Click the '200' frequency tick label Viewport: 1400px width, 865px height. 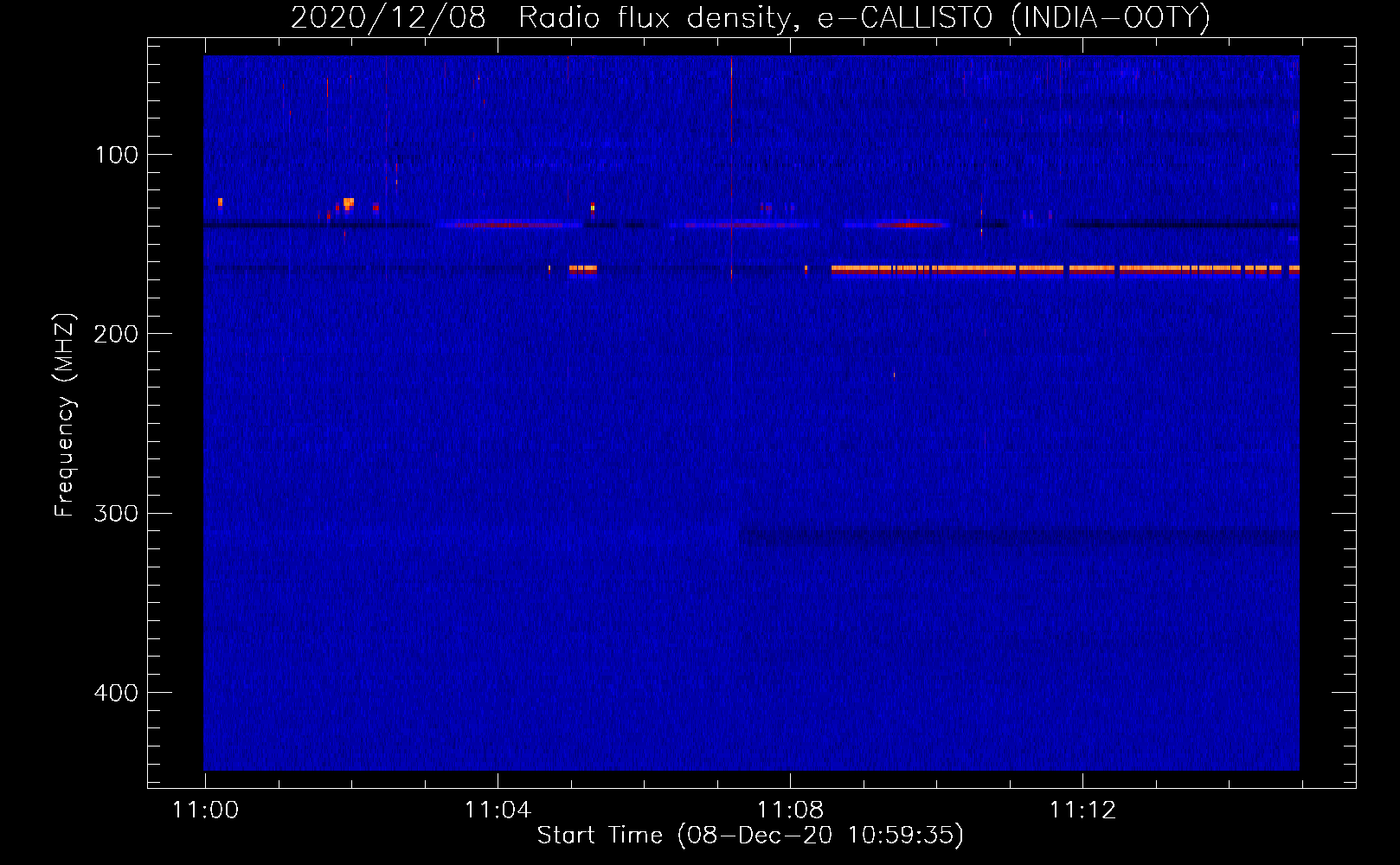click(x=117, y=334)
